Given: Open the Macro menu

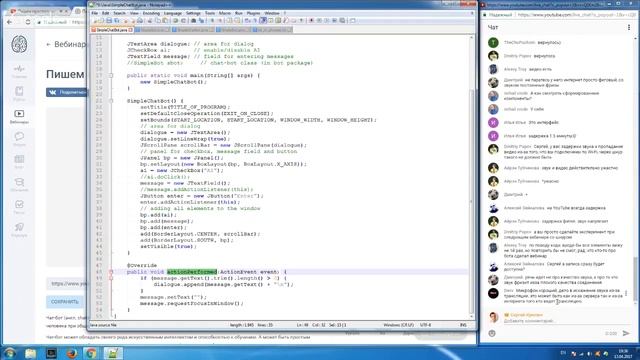Looking at the screenshot, I should [225, 13].
